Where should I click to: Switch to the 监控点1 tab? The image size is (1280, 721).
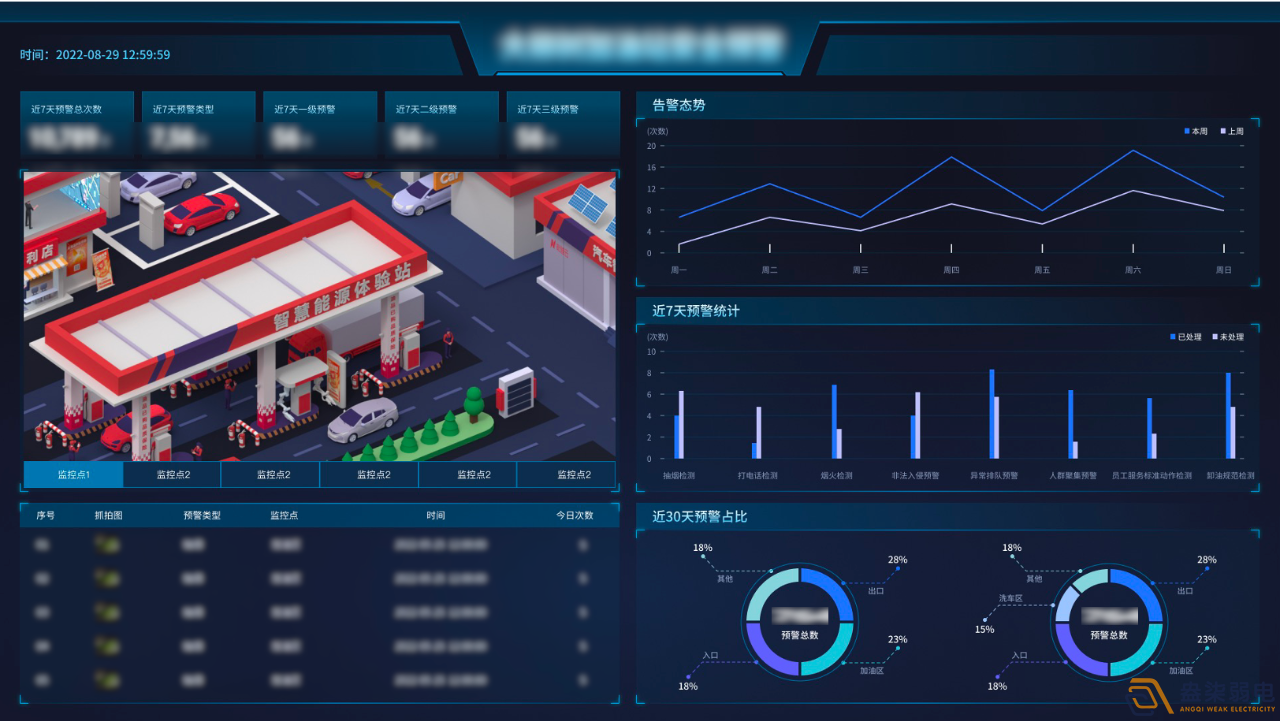[73, 475]
